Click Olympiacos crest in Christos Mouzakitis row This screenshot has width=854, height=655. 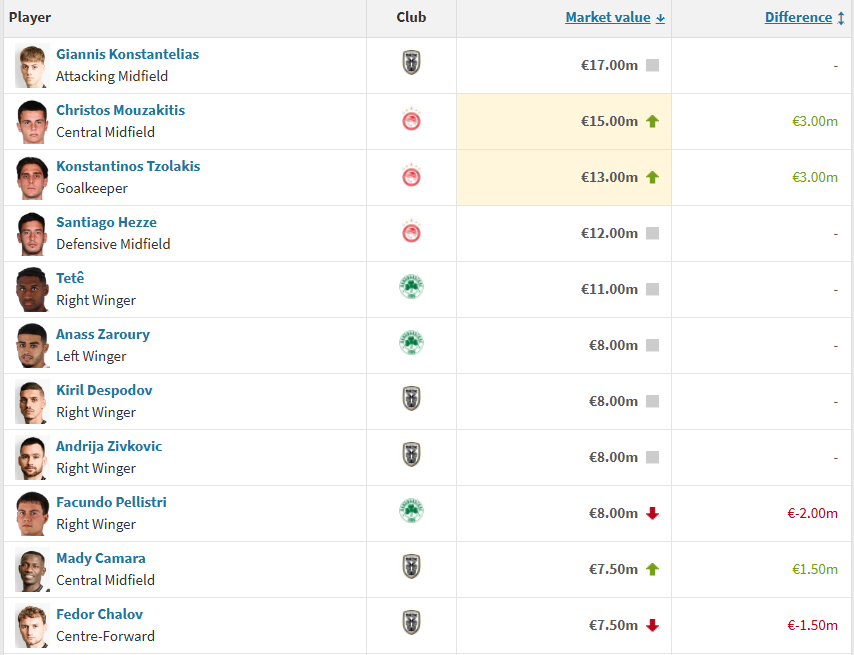(411, 121)
